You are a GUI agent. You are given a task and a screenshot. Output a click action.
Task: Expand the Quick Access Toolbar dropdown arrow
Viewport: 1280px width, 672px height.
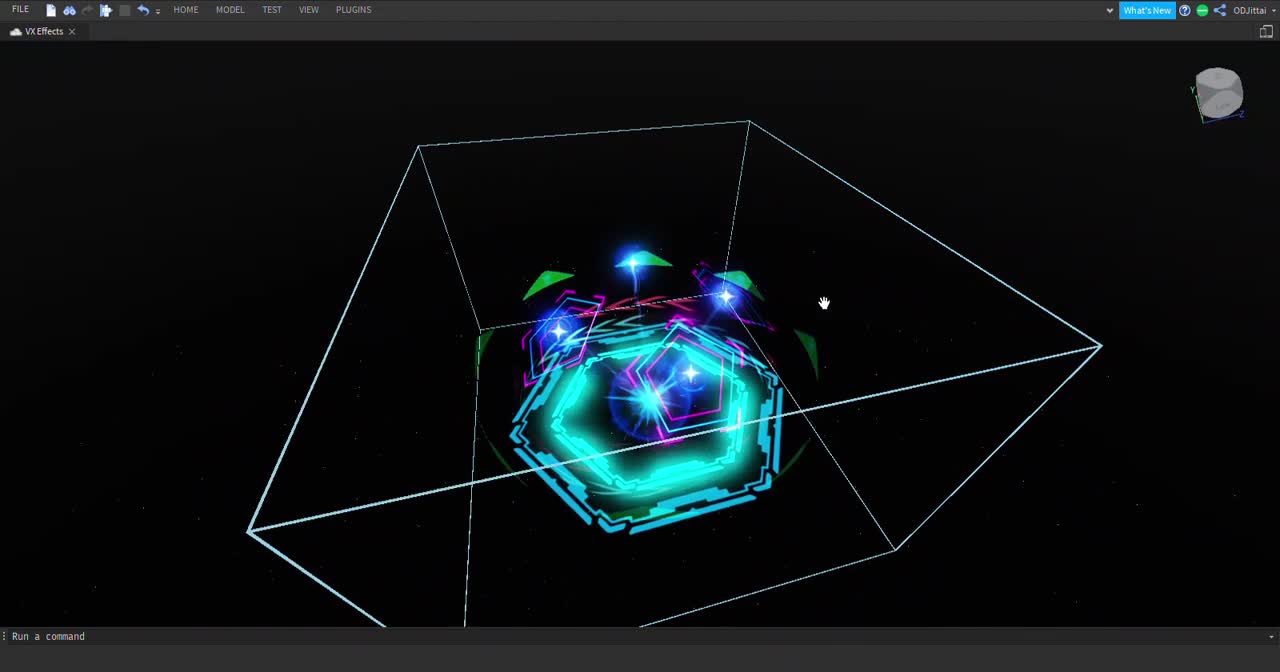(158, 11)
